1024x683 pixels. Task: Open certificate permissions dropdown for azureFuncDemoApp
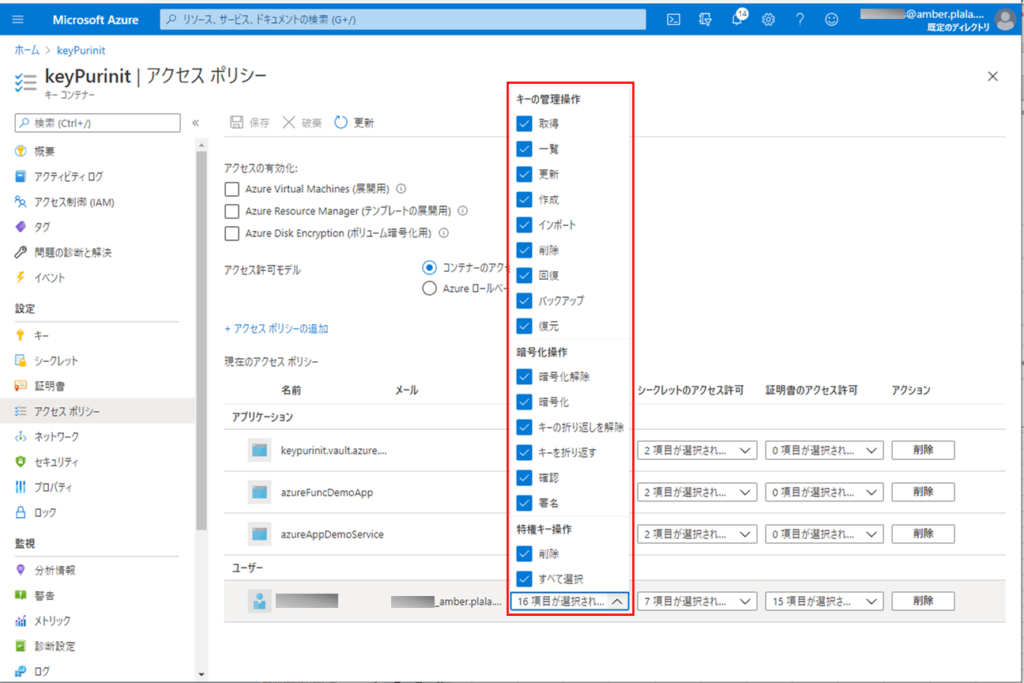(x=824, y=492)
